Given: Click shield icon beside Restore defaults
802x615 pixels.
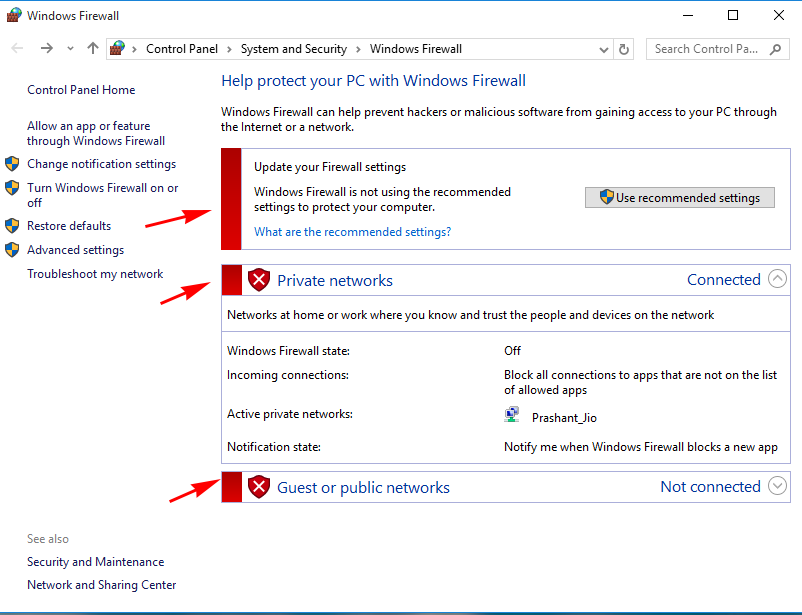Looking at the screenshot, I should 12,226.
